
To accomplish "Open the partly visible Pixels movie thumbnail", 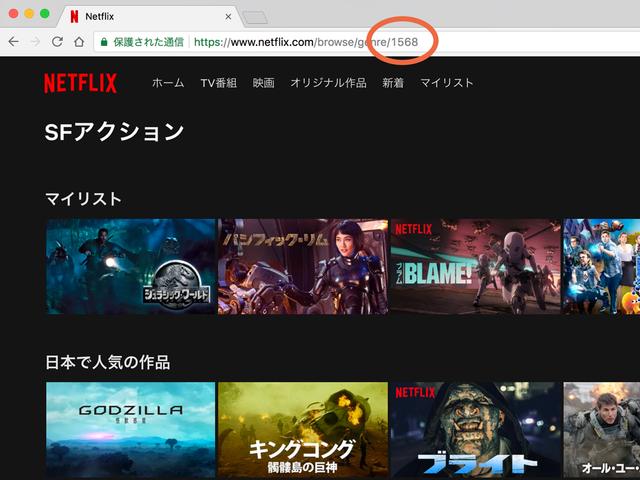I will tap(602, 267).
